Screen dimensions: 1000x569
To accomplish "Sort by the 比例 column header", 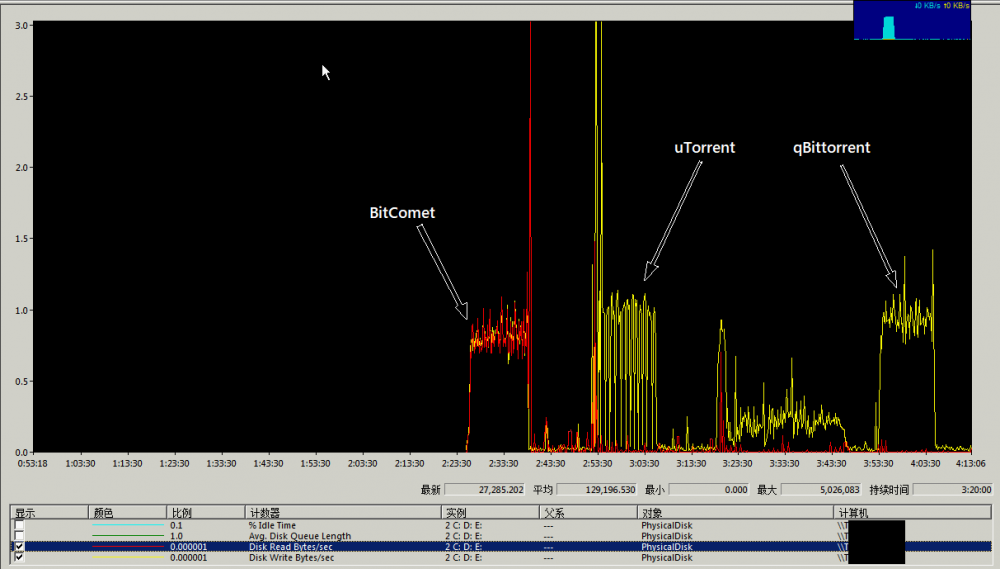I will click(x=206, y=512).
